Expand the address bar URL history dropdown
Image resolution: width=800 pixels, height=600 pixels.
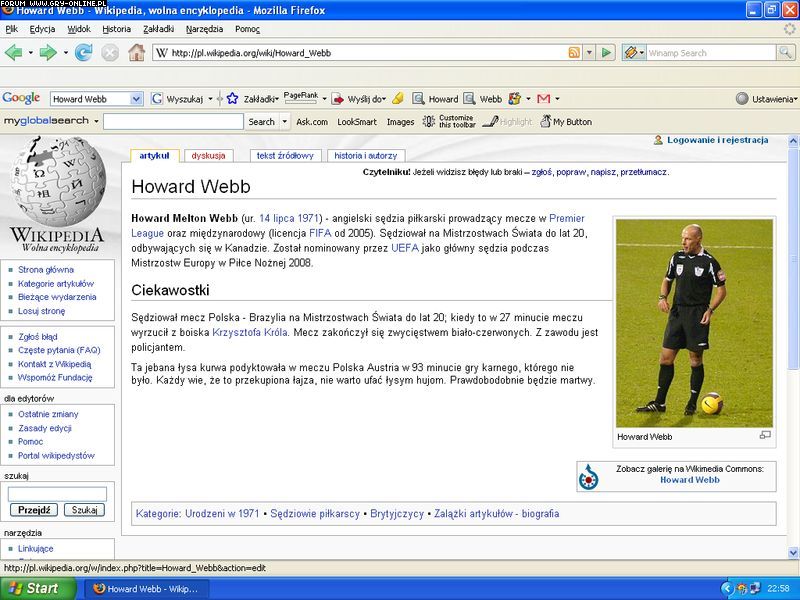click(589, 53)
